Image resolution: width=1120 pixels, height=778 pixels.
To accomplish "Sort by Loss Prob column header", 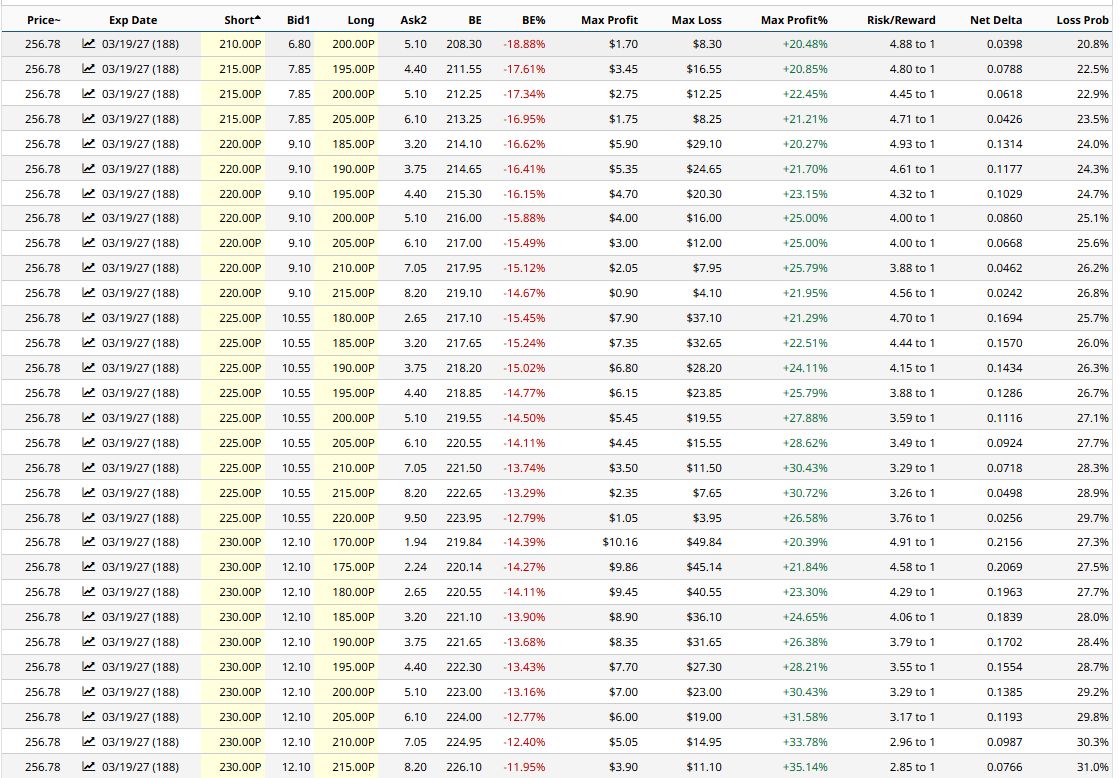I will click(1082, 20).
